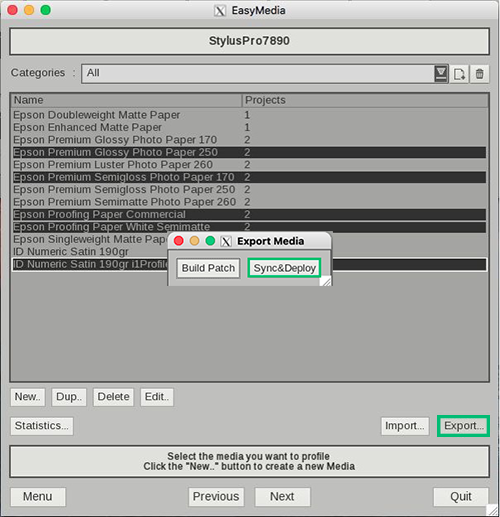Select Epson Proofing Paper White Semimatte row

(x=249, y=227)
